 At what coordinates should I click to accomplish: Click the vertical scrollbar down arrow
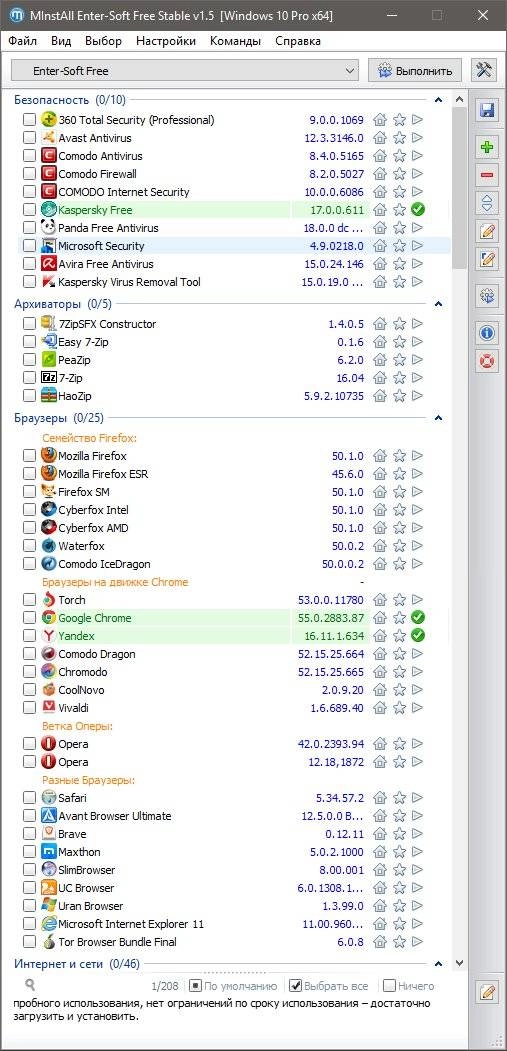(459, 964)
